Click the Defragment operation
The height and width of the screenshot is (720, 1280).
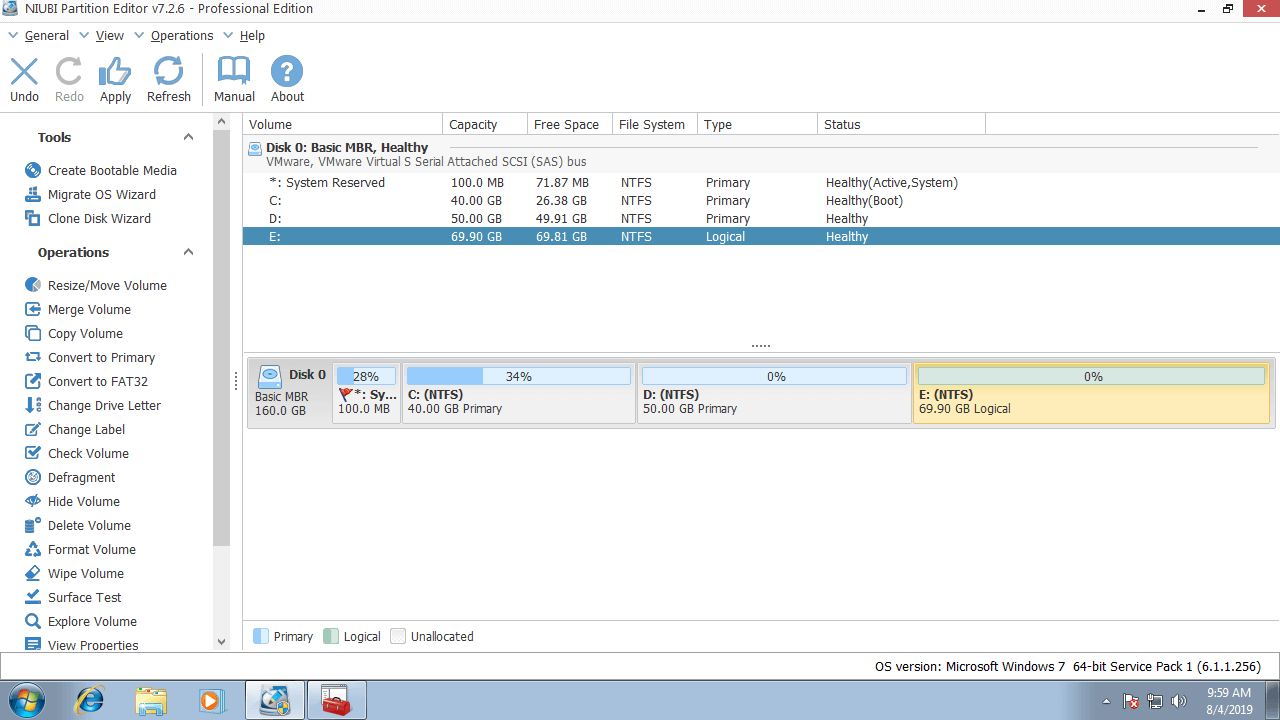click(81, 477)
